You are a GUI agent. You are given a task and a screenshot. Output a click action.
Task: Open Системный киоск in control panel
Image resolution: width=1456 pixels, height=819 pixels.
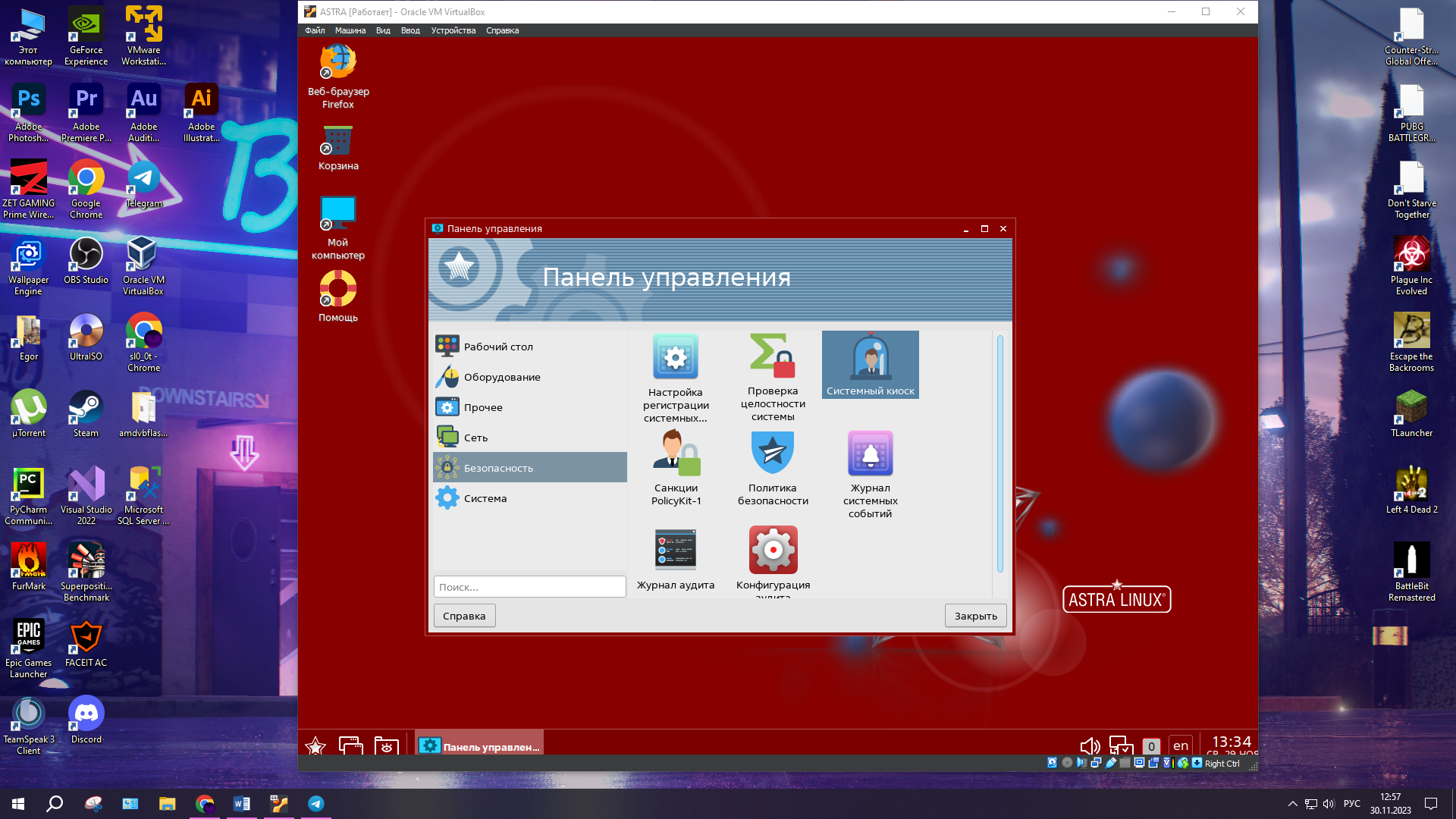click(x=870, y=365)
